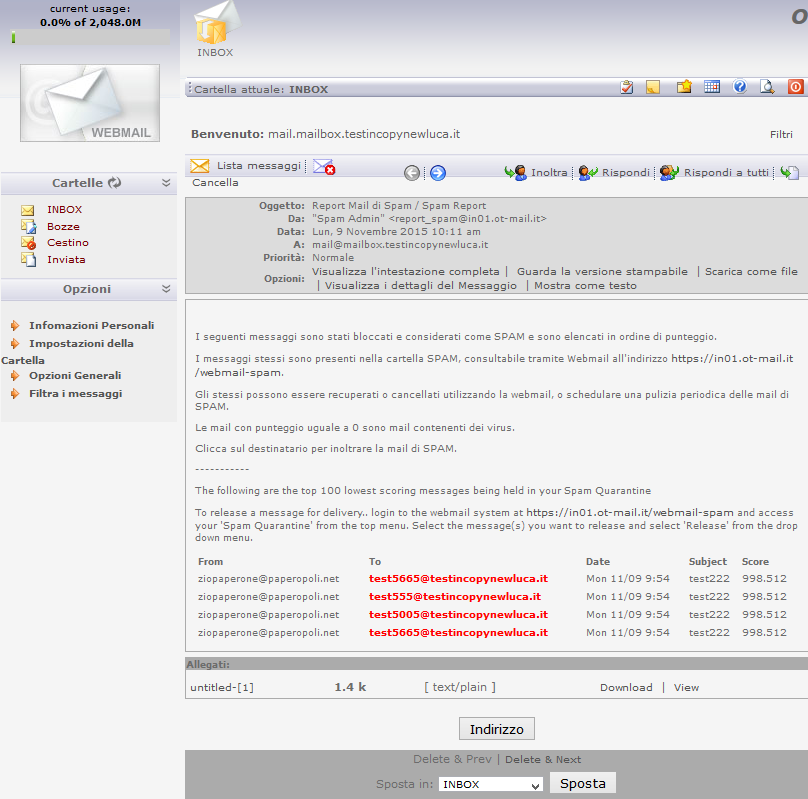Click the blue help question mark icon

(x=739, y=87)
